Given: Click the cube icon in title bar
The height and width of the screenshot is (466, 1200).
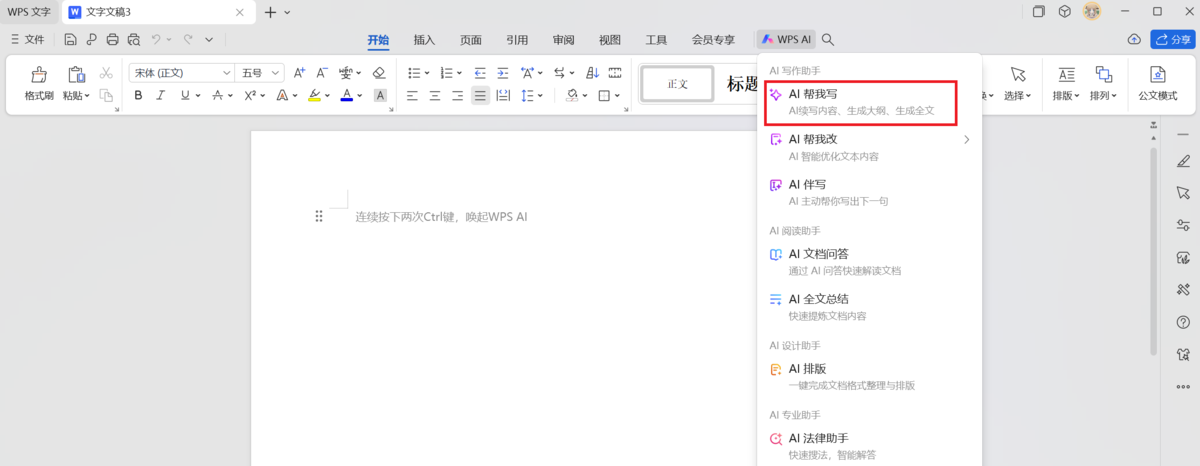Looking at the screenshot, I should click(x=1065, y=11).
